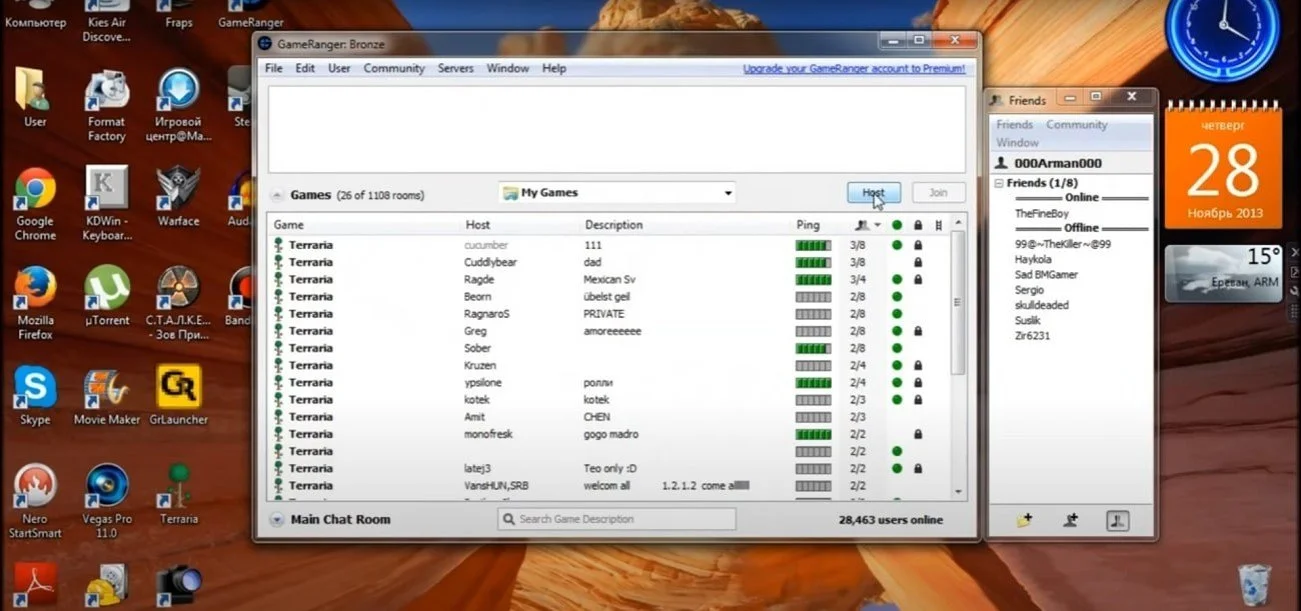The height and width of the screenshot is (611, 1301).
Task: Open the User folder icon
Action: pos(35,97)
